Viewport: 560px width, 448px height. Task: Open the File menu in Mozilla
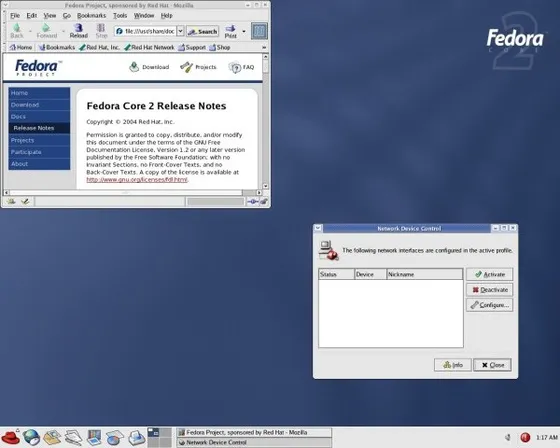pos(15,15)
